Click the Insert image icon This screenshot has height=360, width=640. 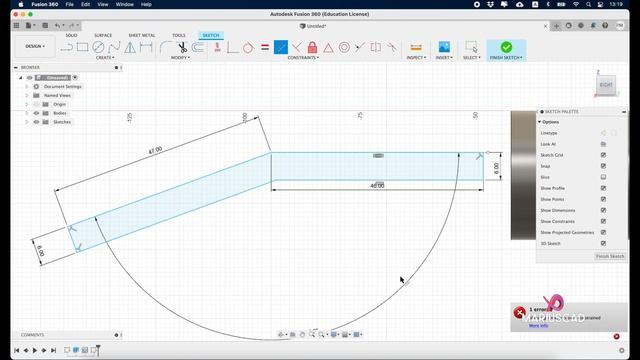pyautogui.click(x=444, y=47)
